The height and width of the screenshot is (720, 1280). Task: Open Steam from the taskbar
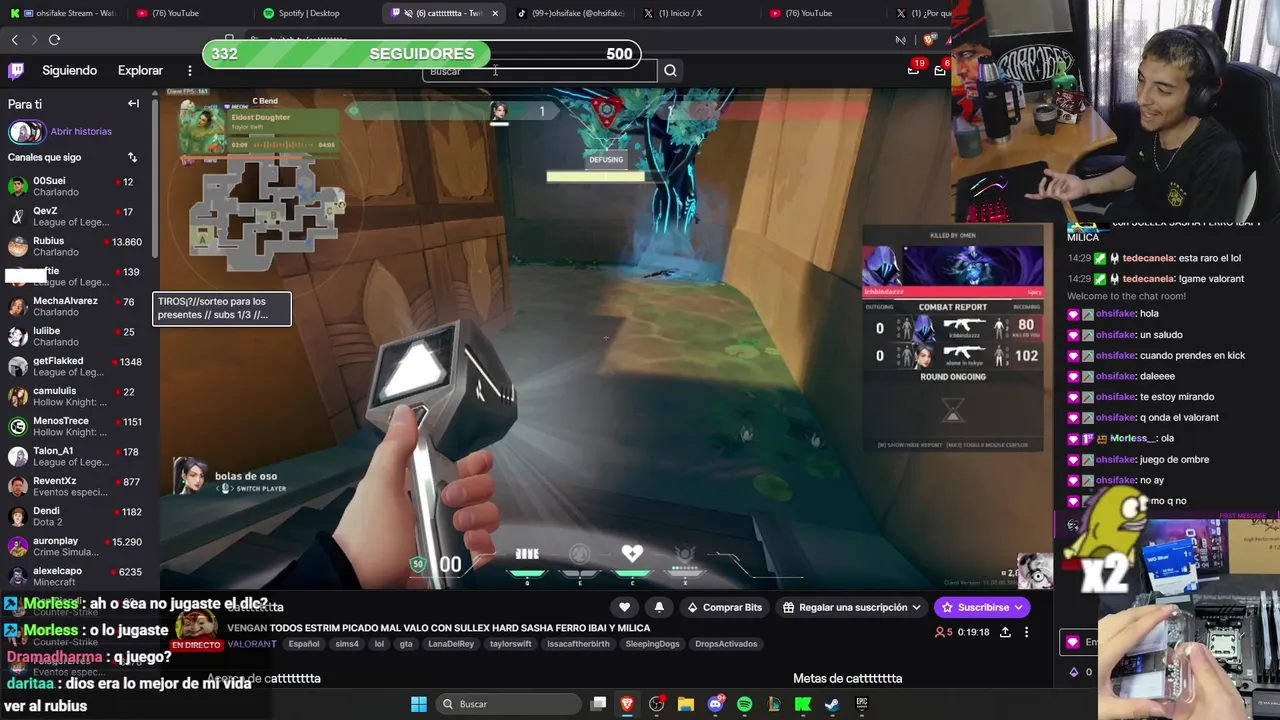[832, 704]
